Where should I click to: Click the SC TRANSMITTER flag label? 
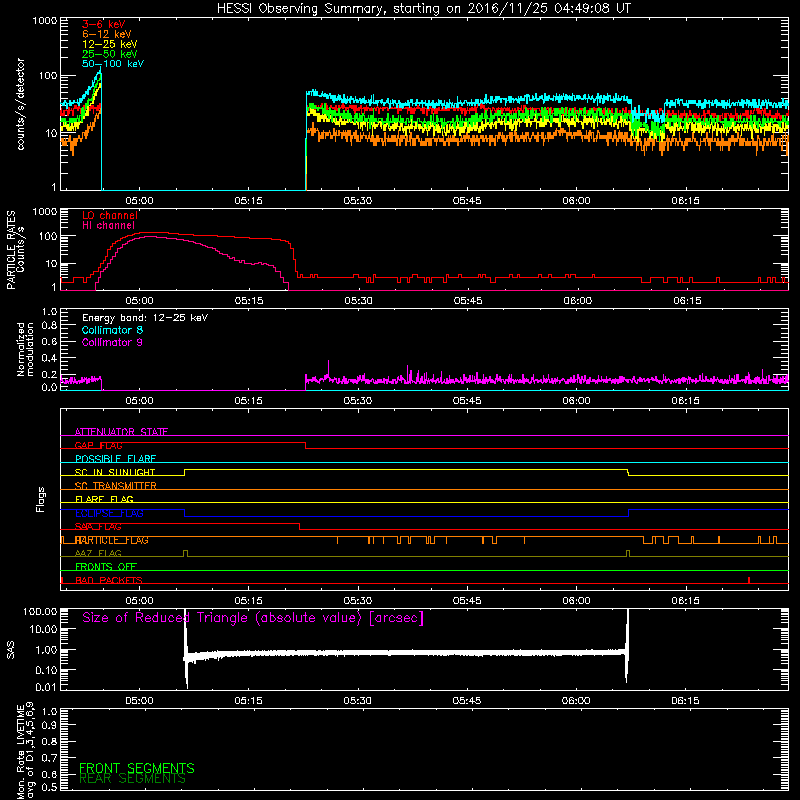point(116,486)
